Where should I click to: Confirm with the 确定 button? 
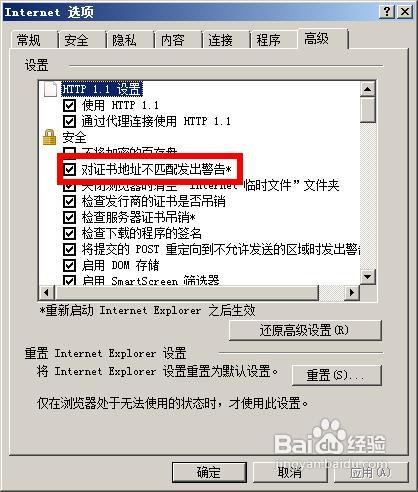click(x=209, y=472)
